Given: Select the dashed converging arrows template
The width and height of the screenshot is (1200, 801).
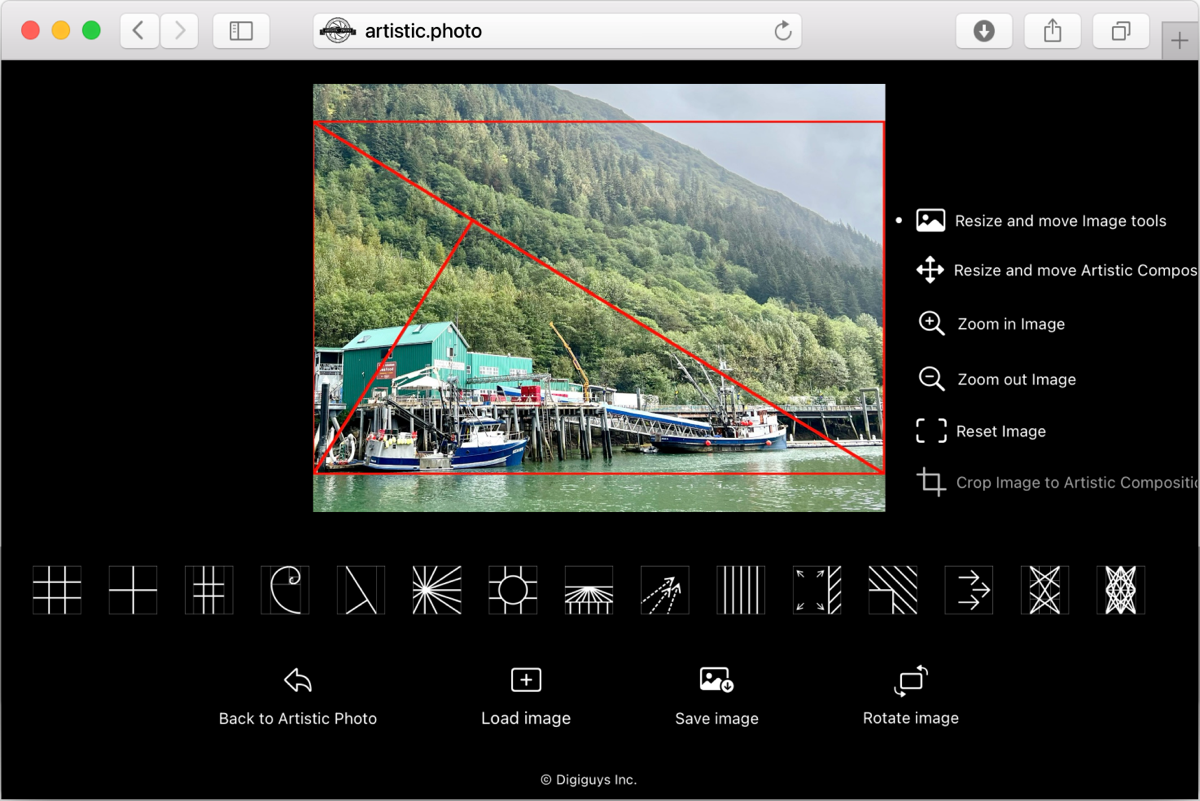Looking at the screenshot, I should pos(665,590).
